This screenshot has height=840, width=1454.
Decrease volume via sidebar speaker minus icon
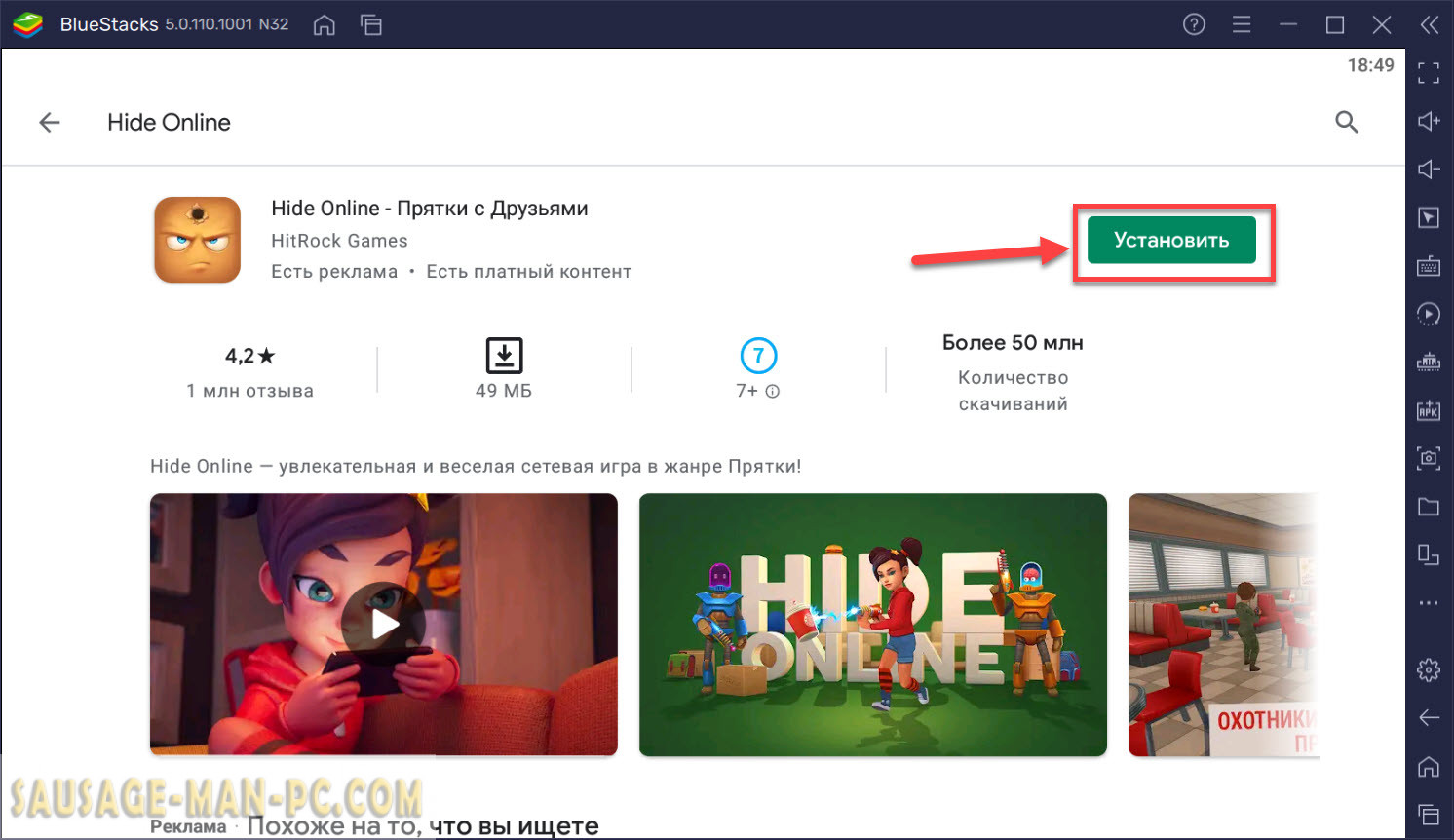click(1429, 170)
